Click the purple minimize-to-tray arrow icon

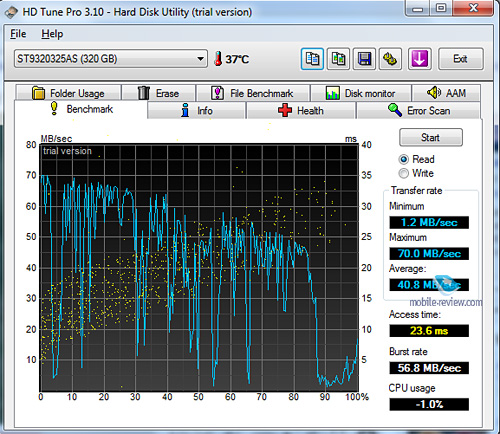pyautogui.click(x=420, y=59)
